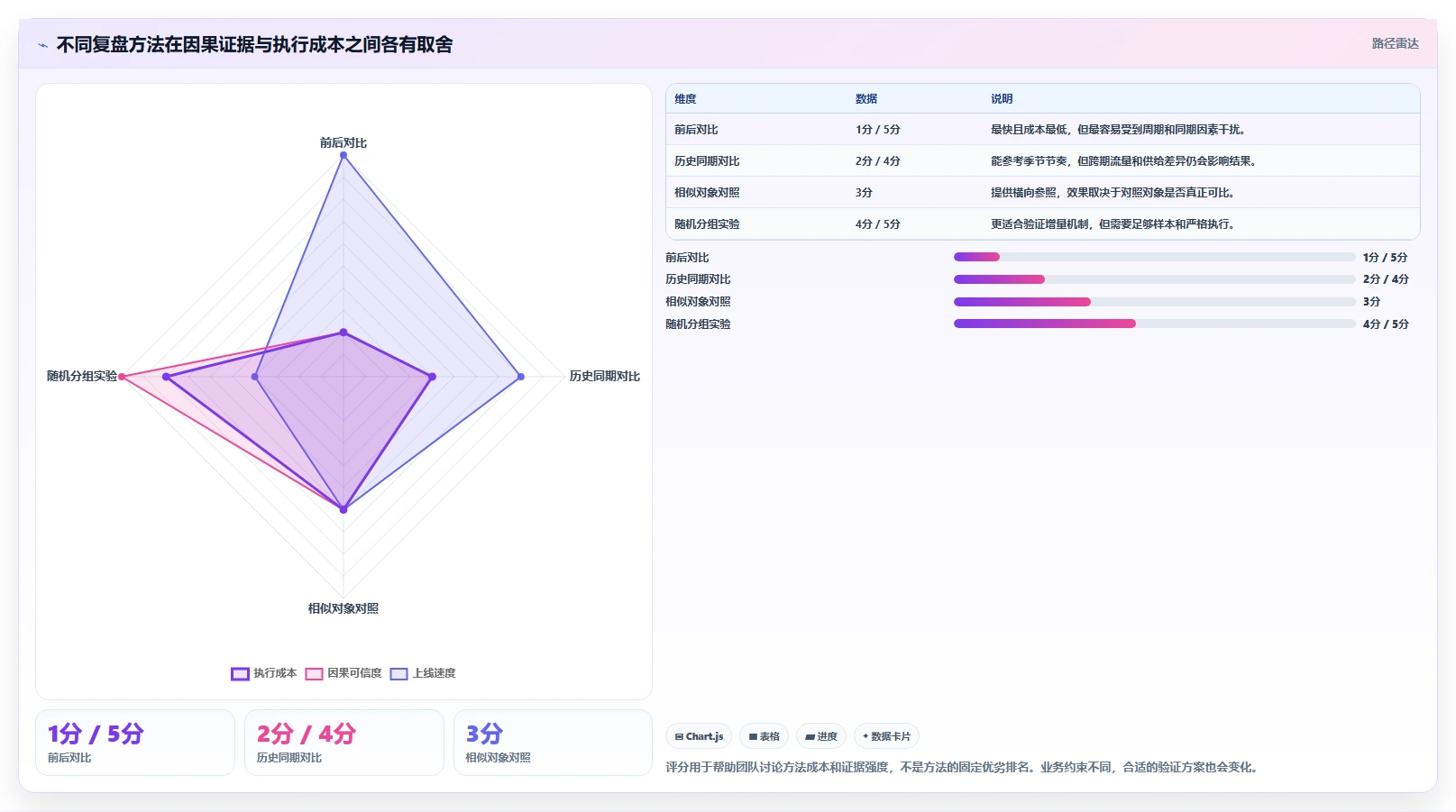Click the 1分 / 5分 table value for 前后对比
1456x812 pixels.
878,130
